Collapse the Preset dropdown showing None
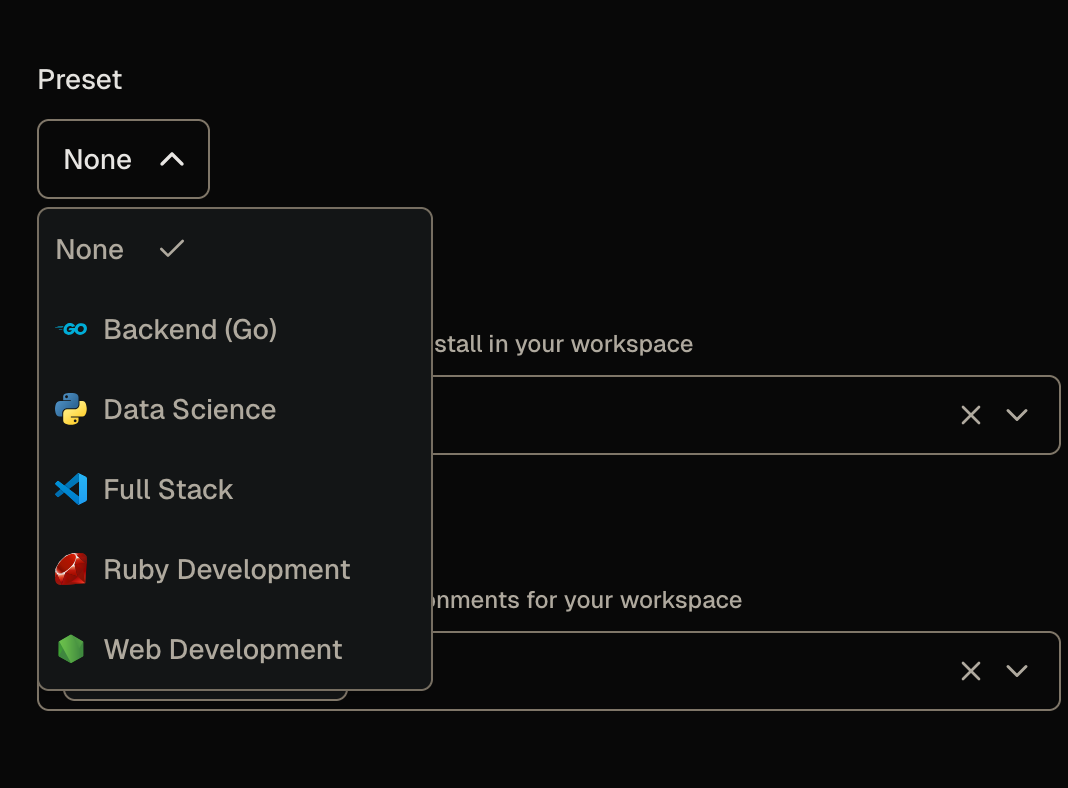This screenshot has width=1068, height=788. [123, 159]
